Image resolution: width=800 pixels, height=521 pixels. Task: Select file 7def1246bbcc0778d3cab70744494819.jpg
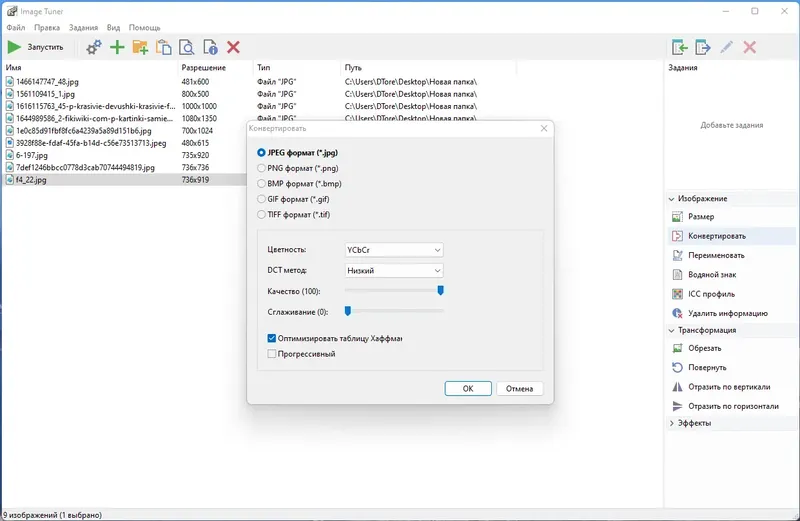[x=85, y=167]
